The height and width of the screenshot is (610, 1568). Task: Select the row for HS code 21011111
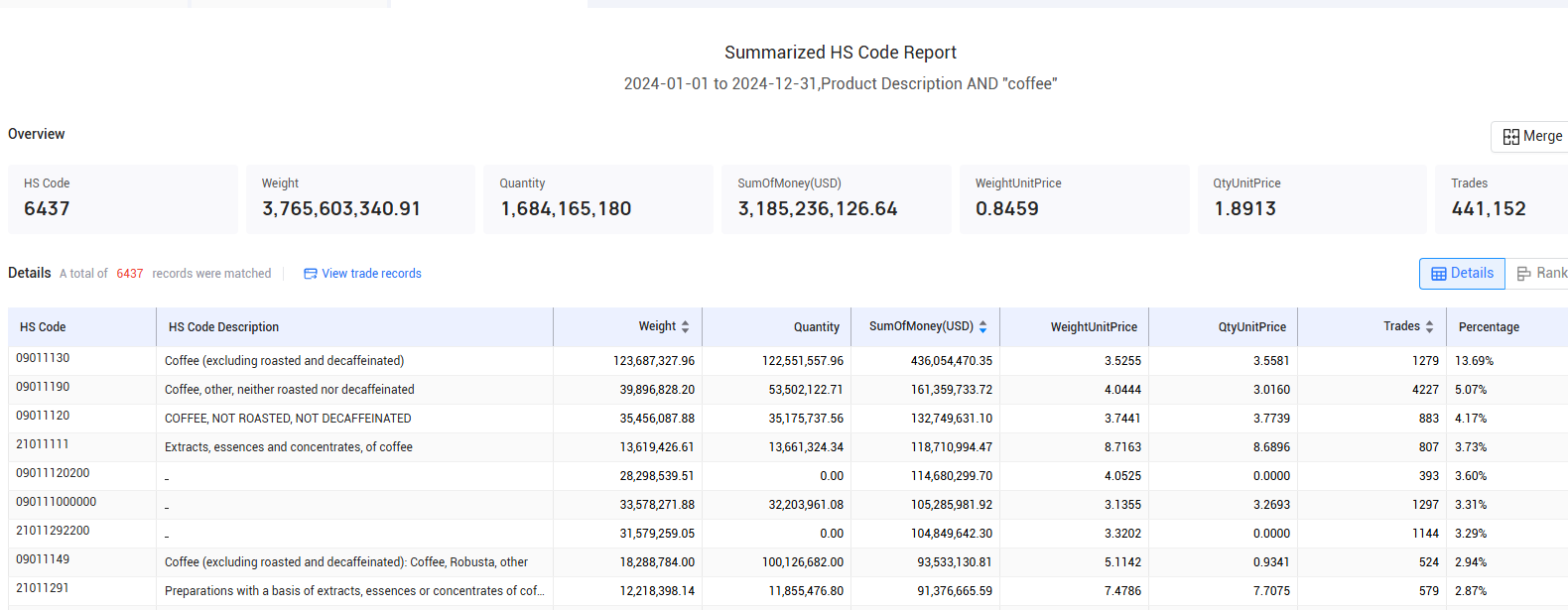click(788, 447)
